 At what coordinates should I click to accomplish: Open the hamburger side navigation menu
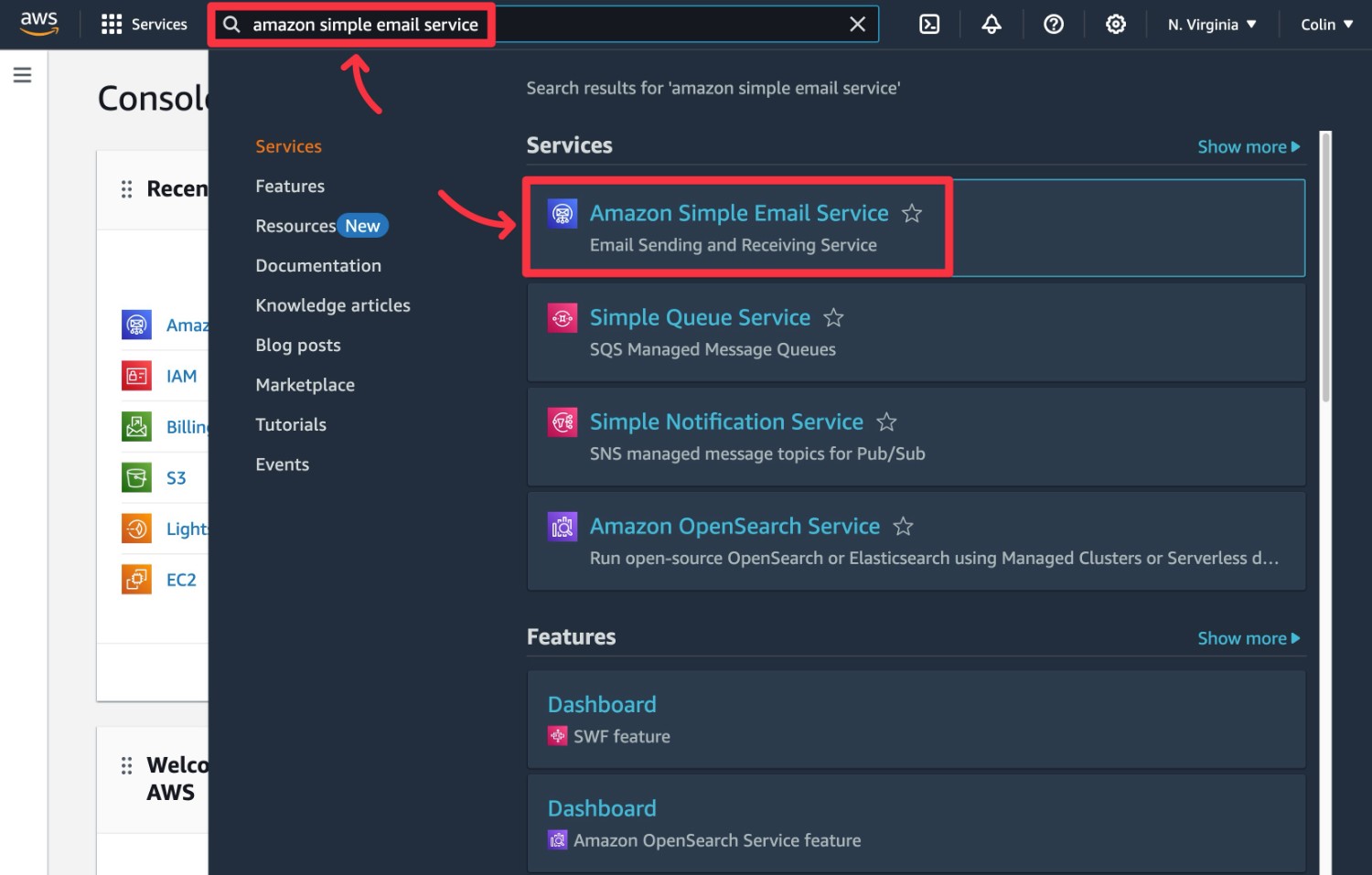point(23,75)
